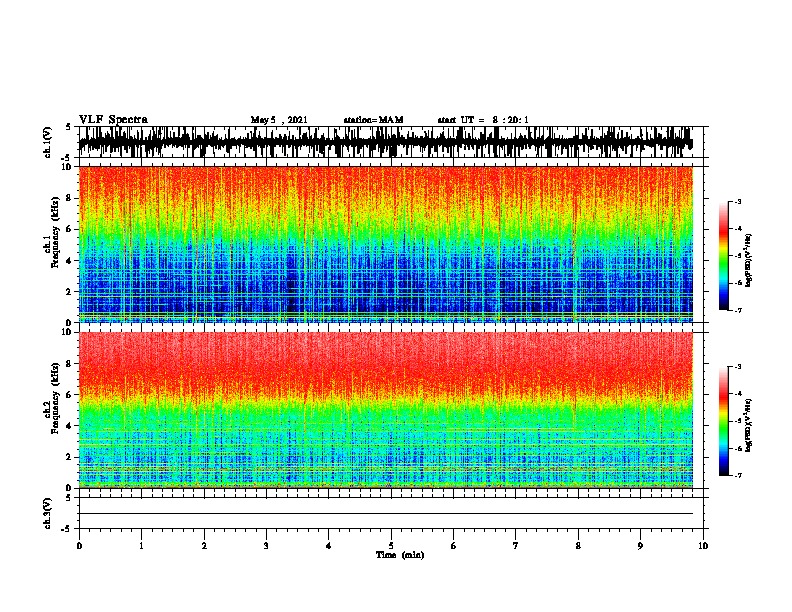Click the "-7" label on ch.2 color bar

coord(737,476)
